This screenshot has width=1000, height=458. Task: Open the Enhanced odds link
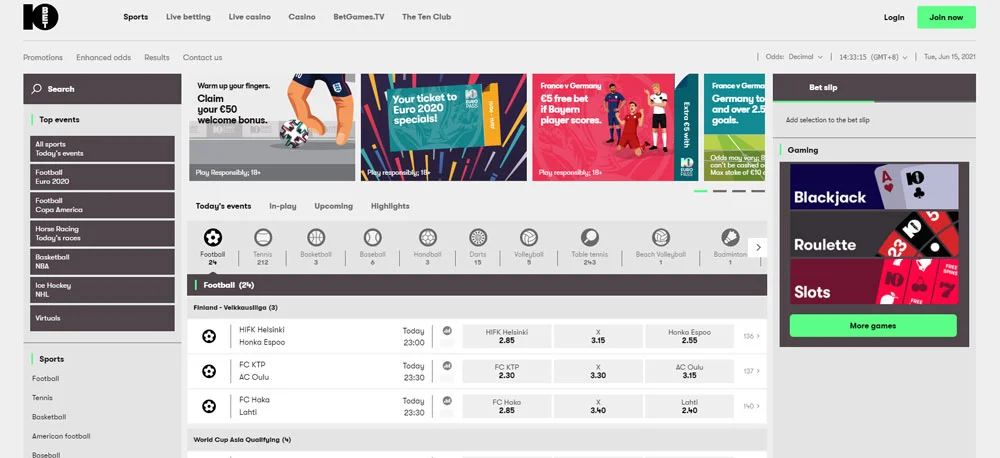click(x=103, y=57)
